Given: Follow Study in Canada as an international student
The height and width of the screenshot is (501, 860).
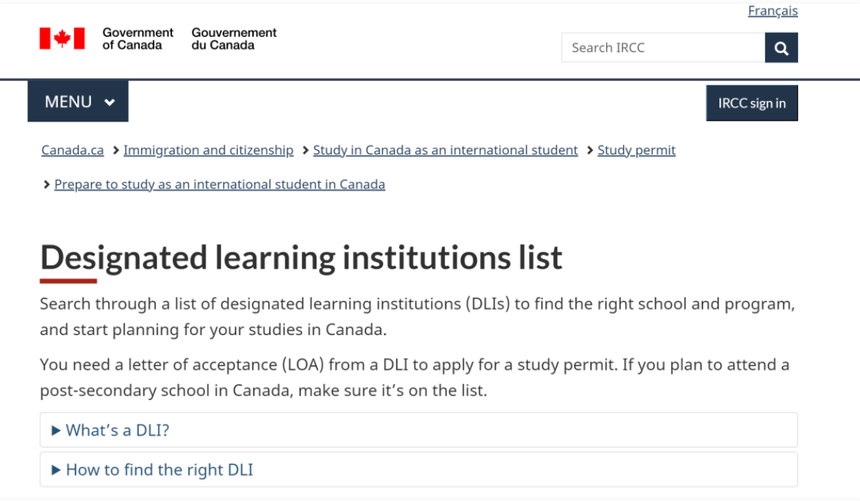Looking at the screenshot, I should tap(445, 150).
